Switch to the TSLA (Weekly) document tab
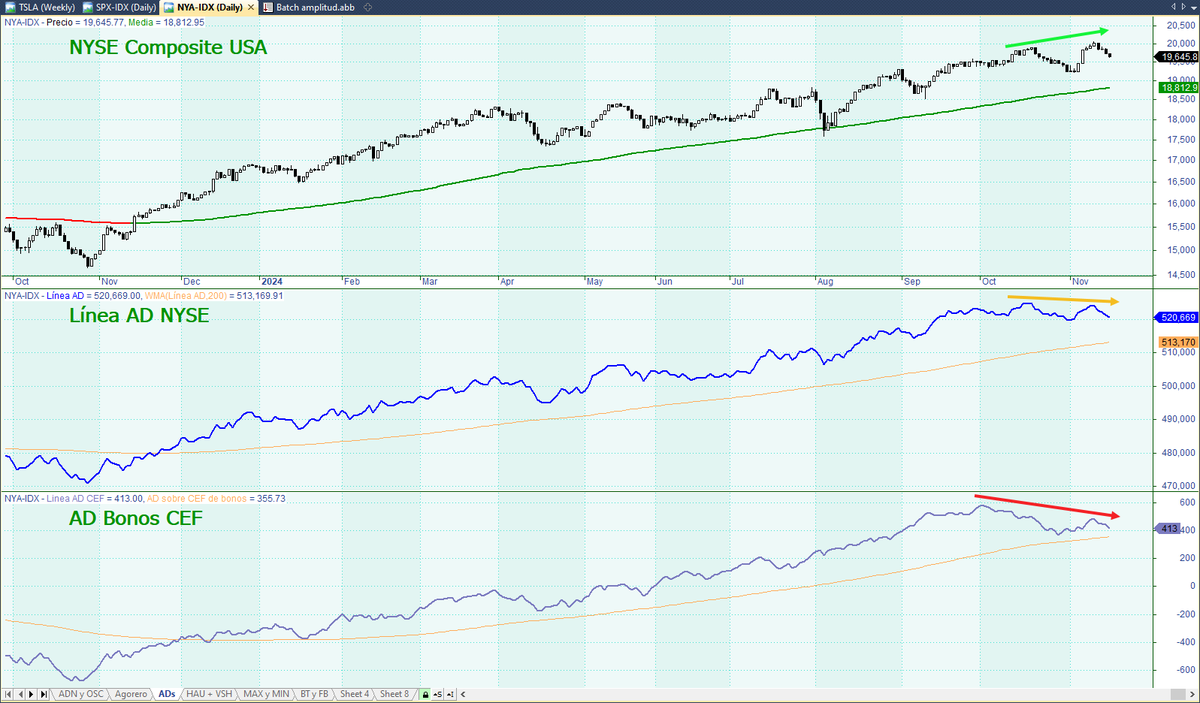 [39, 7]
